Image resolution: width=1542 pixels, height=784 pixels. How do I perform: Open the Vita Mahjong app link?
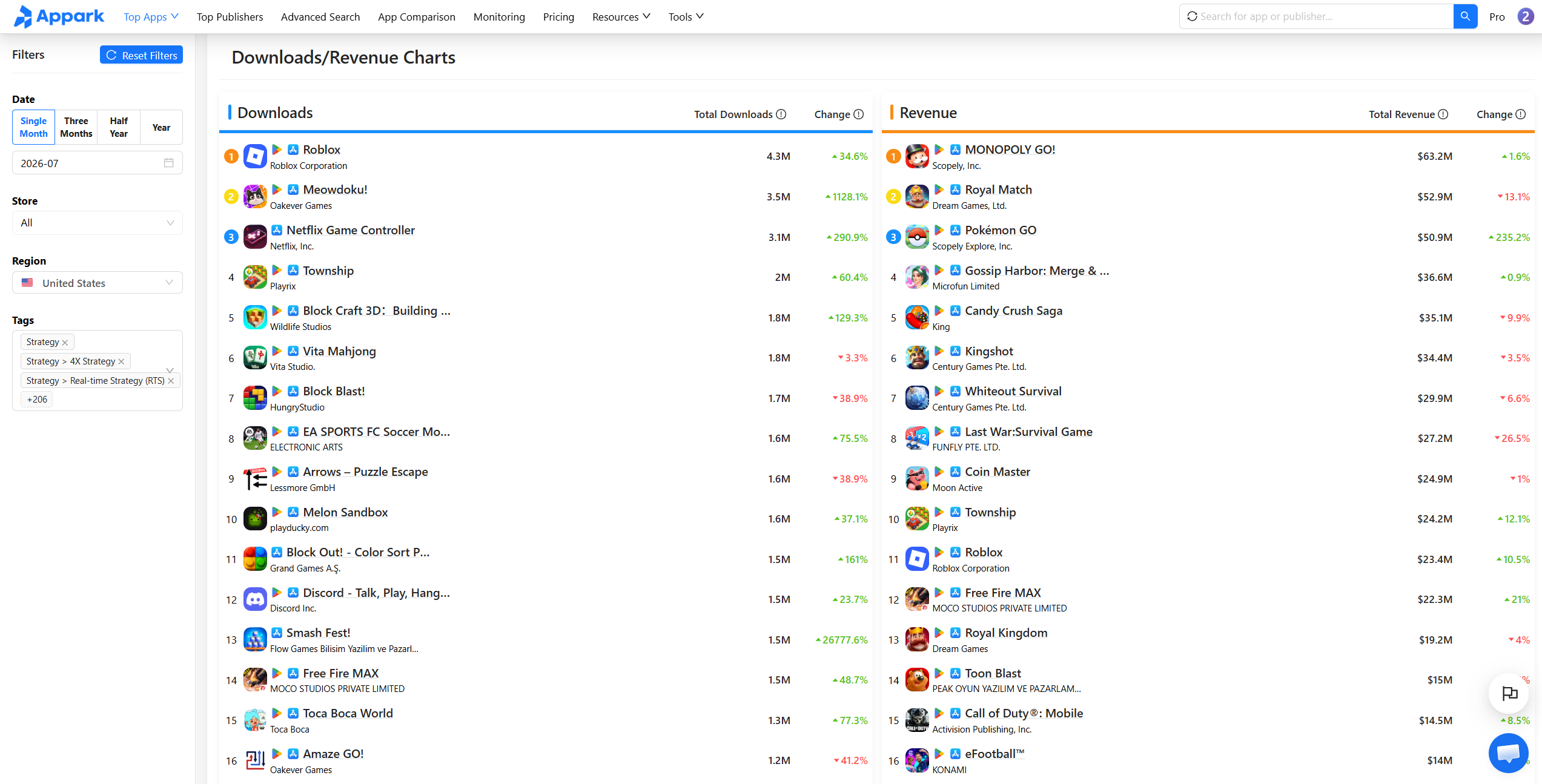click(x=339, y=351)
